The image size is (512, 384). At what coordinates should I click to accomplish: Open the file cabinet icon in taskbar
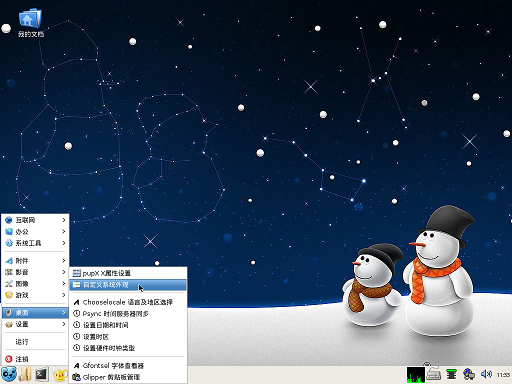click(x=25, y=375)
